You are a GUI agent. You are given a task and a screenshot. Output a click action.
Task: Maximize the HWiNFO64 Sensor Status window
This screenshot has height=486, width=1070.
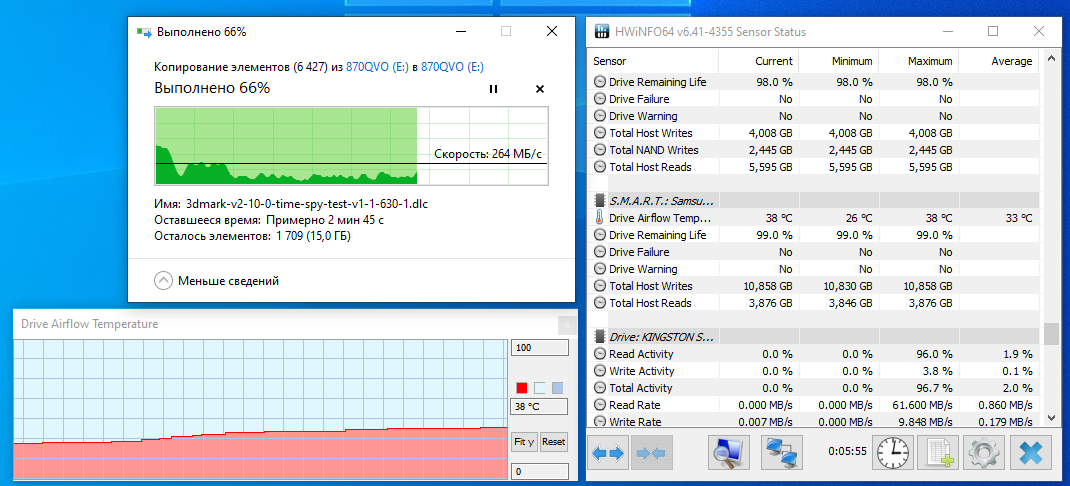coord(993,31)
